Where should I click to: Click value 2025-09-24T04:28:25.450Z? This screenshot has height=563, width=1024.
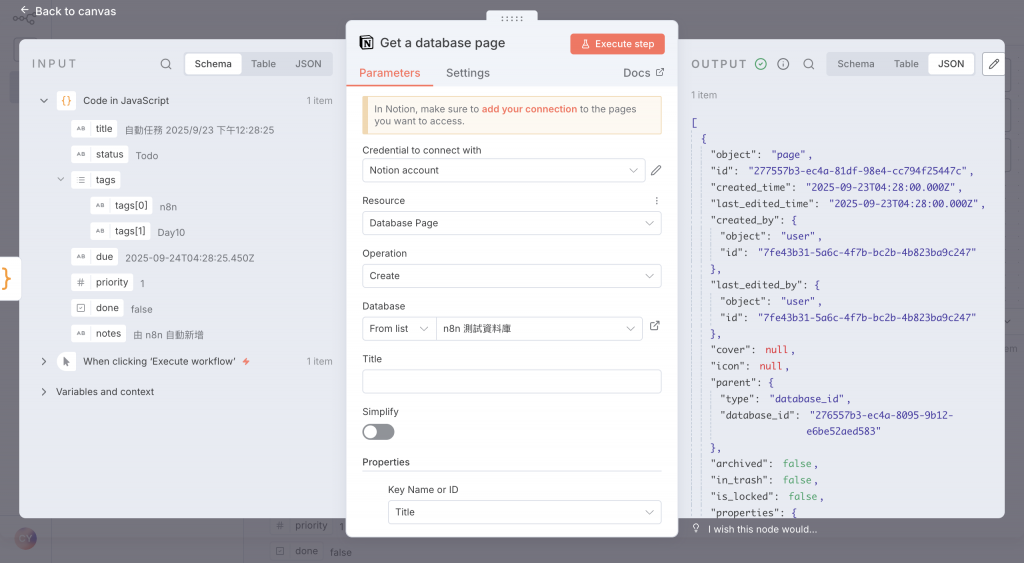tap(189, 258)
